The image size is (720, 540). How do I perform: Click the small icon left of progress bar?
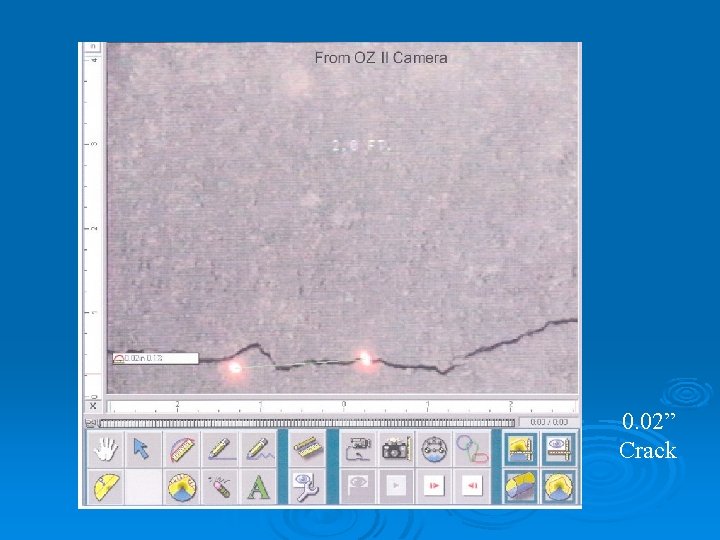click(x=90, y=423)
